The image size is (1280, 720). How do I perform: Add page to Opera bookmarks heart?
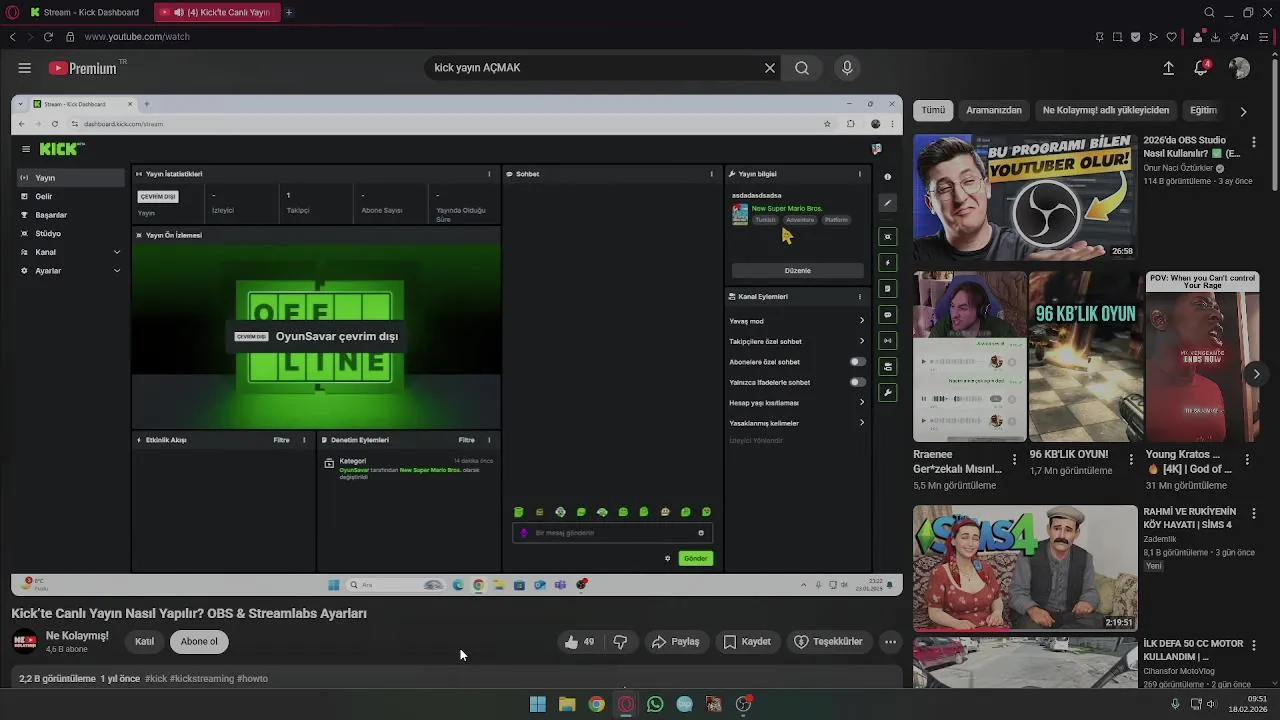click(x=1171, y=37)
